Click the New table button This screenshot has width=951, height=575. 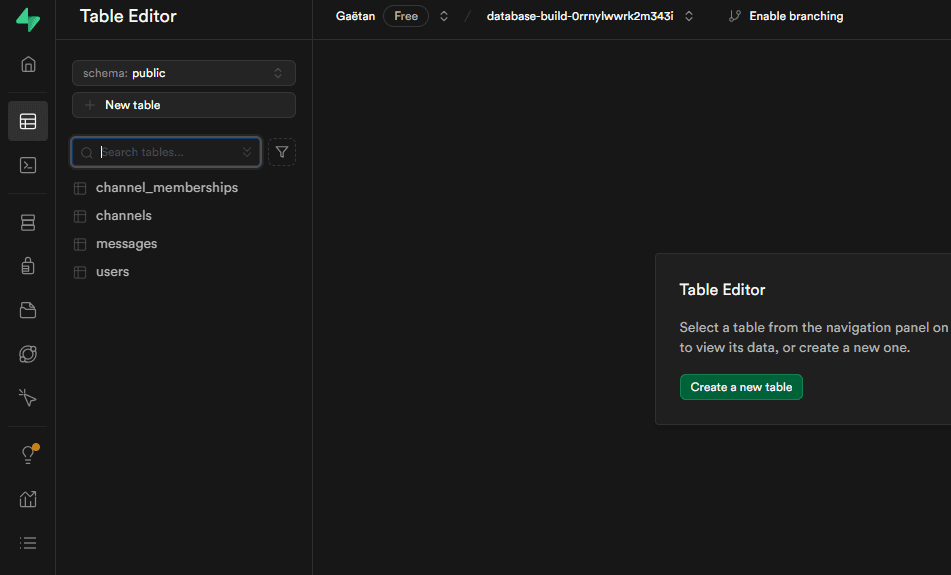click(x=183, y=105)
